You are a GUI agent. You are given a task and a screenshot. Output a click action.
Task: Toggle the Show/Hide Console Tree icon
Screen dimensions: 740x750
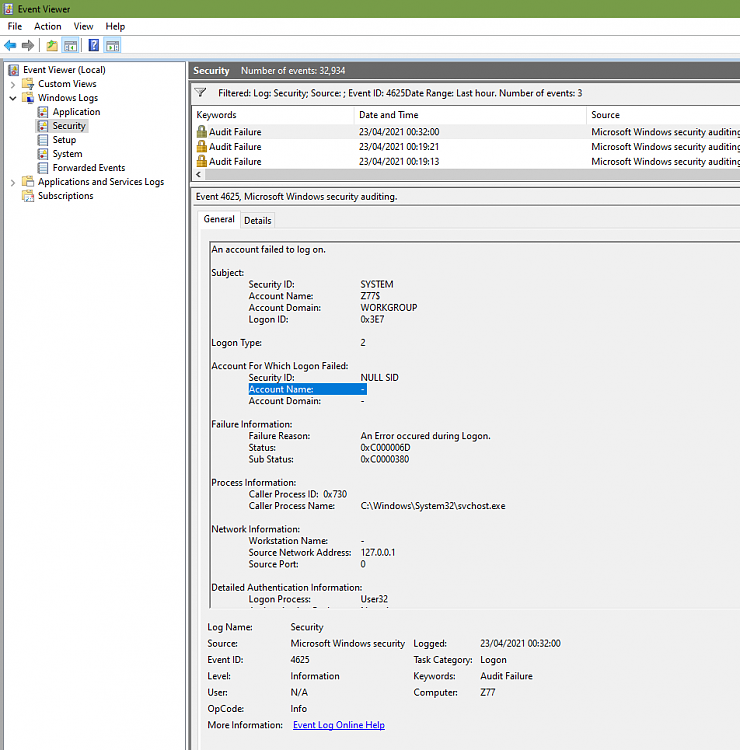(70, 45)
